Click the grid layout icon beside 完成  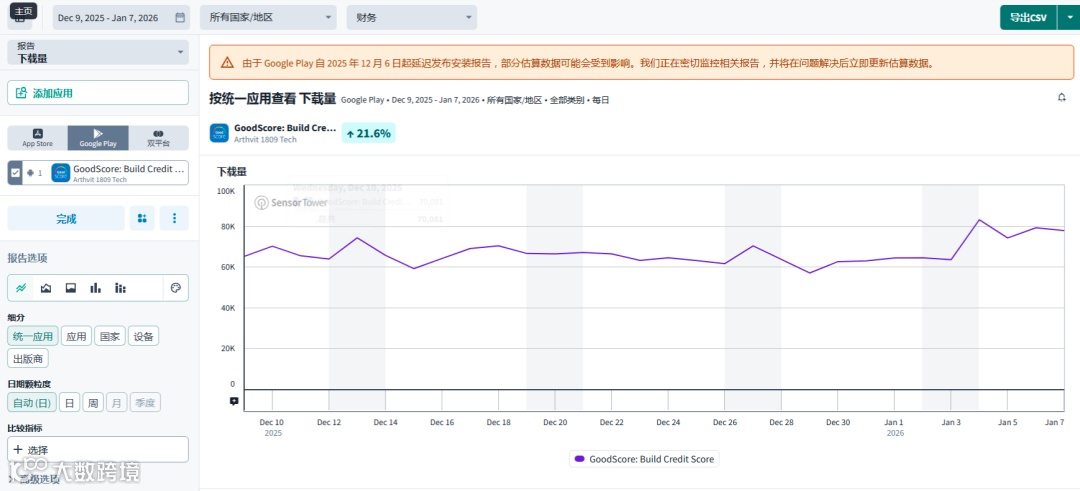pyautogui.click(x=142, y=218)
